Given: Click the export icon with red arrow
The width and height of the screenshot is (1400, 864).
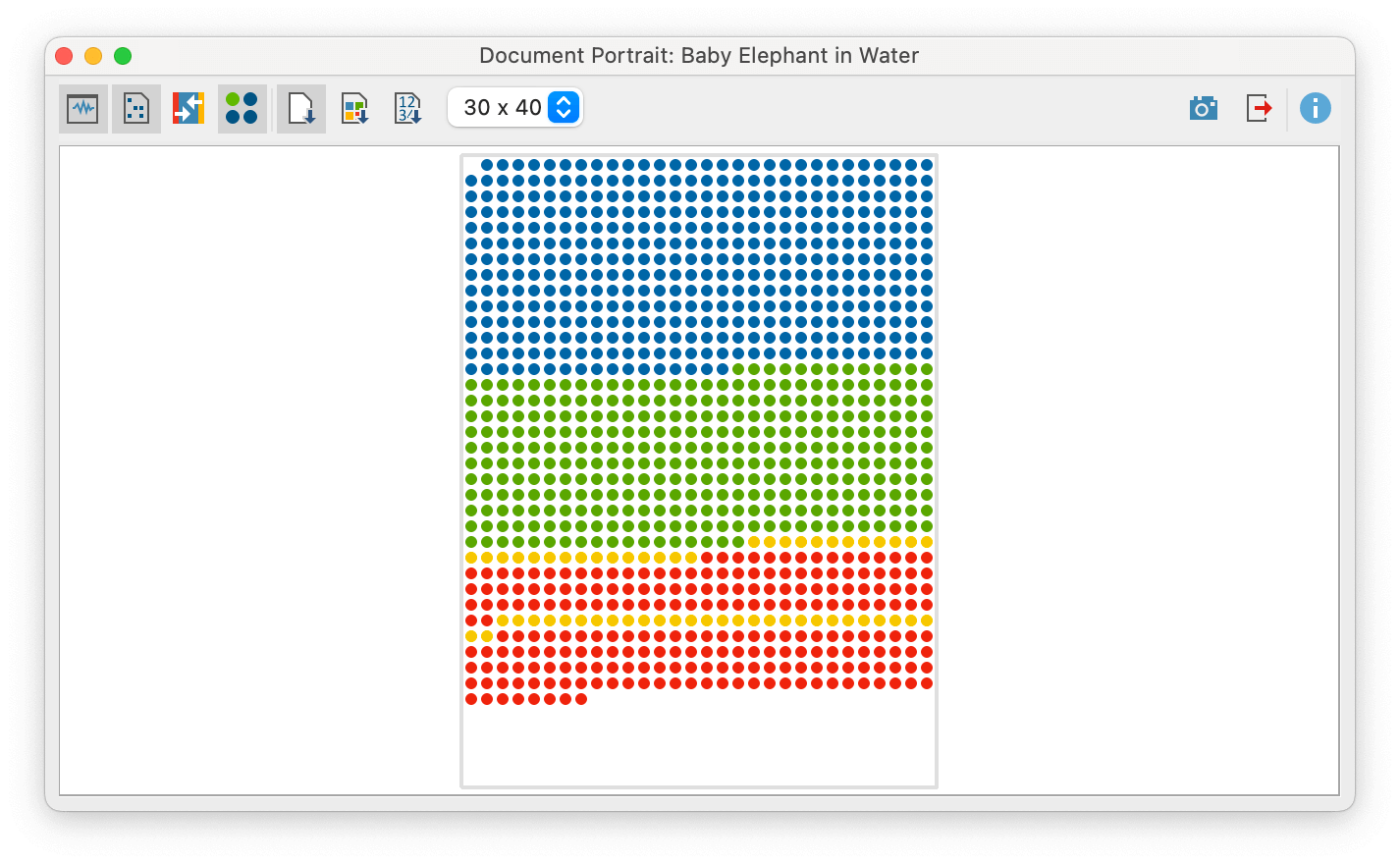Looking at the screenshot, I should point(1259,108).
